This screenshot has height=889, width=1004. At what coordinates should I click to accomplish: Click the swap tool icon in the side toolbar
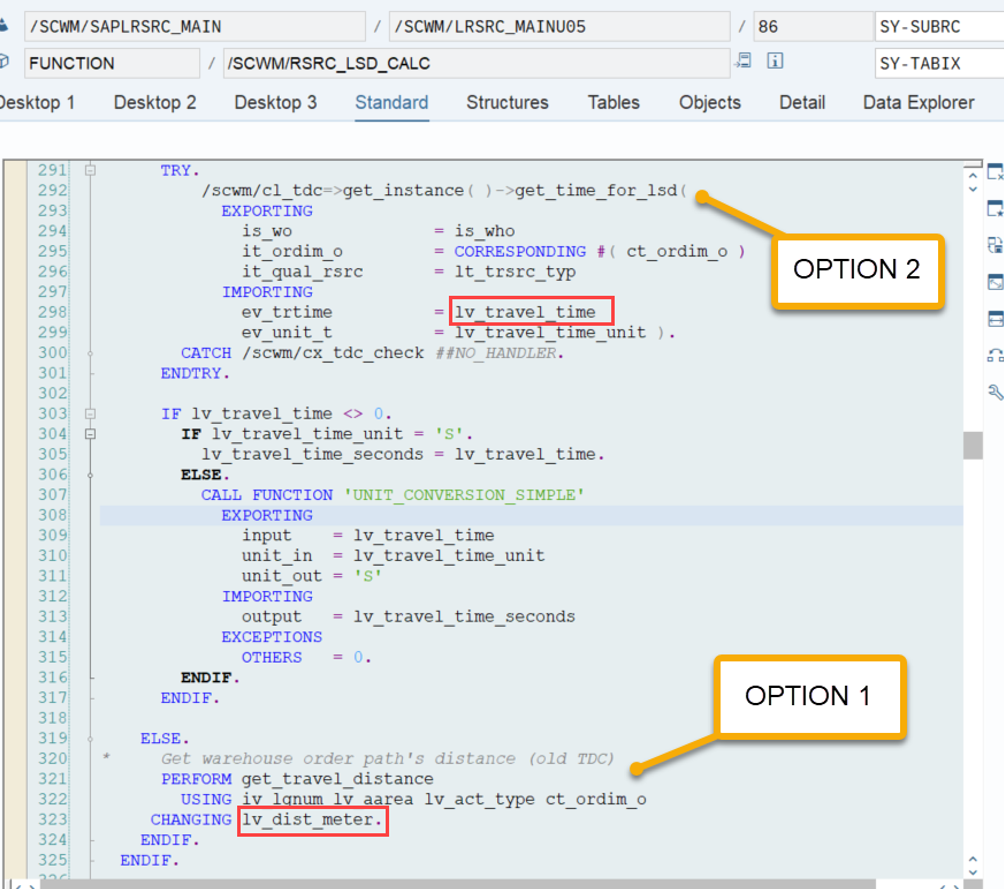click(x=995, y=245)
